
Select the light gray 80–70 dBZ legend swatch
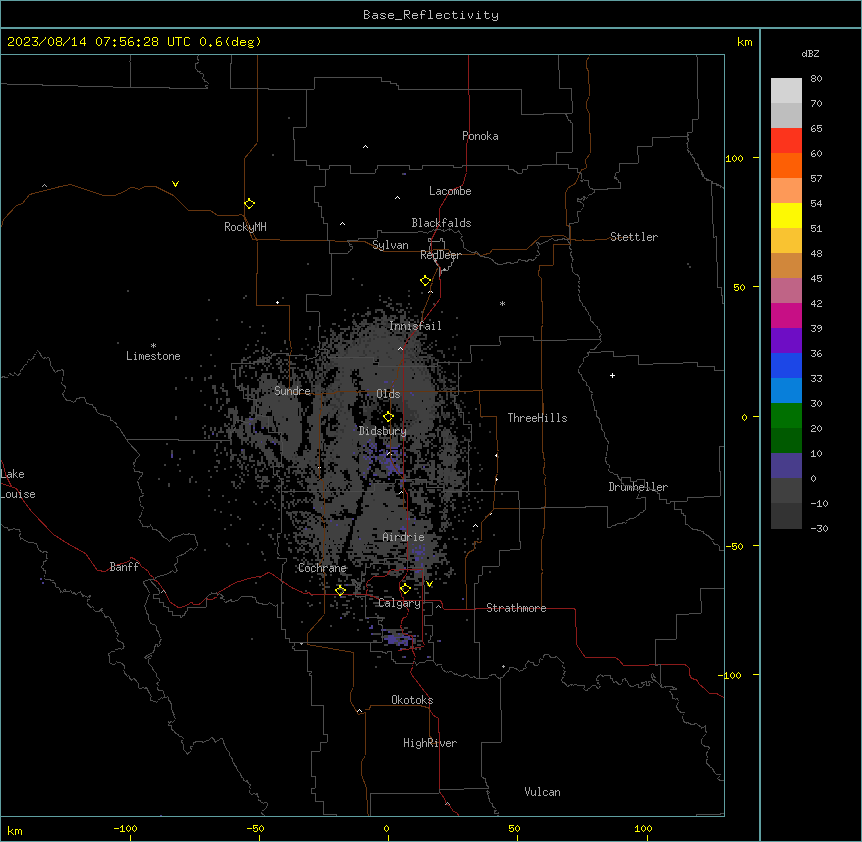pyautogui.click(x=786, y=91)
